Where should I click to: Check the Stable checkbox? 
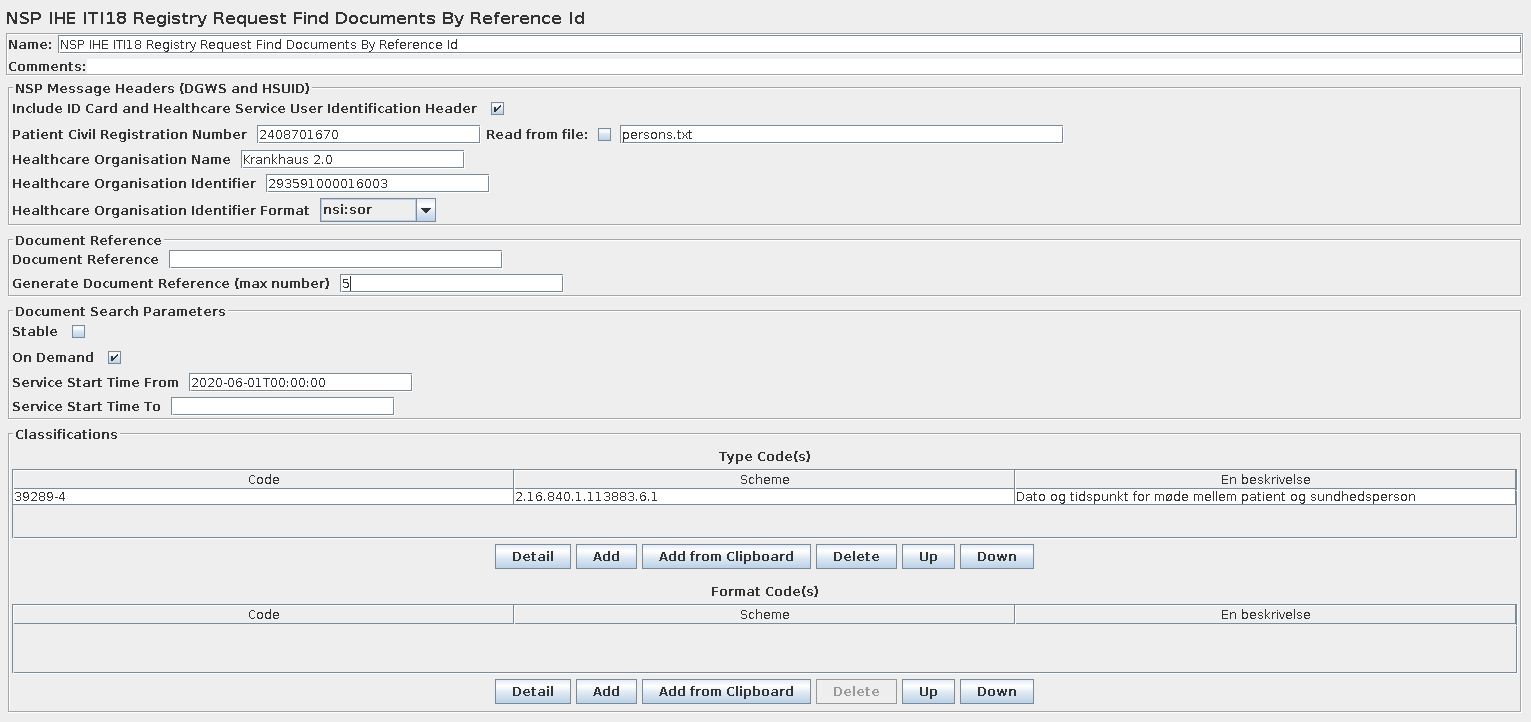pos(79,332)
